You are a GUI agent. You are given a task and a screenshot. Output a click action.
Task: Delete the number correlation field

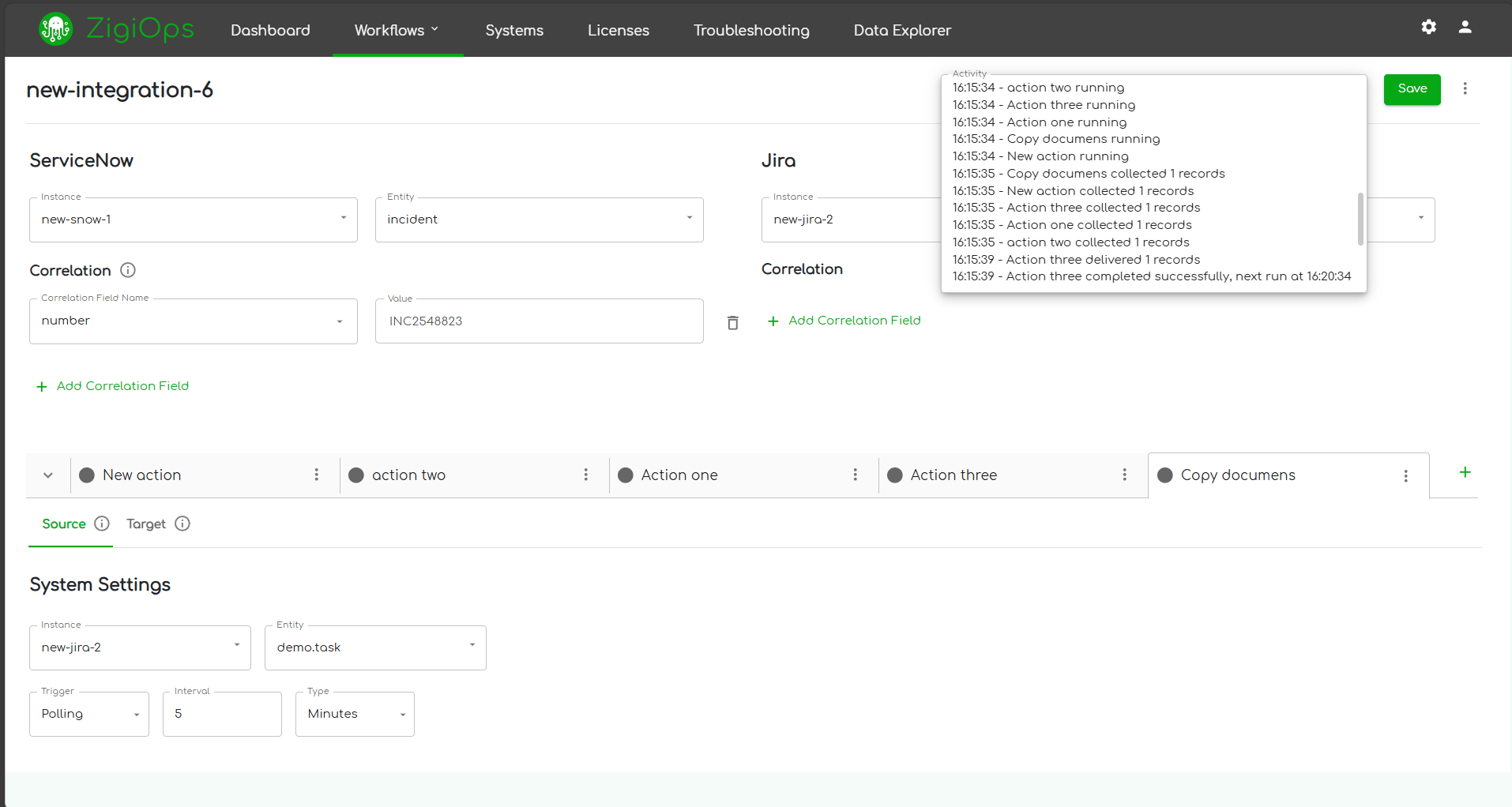pyautogui.click(x=732, y=322)
